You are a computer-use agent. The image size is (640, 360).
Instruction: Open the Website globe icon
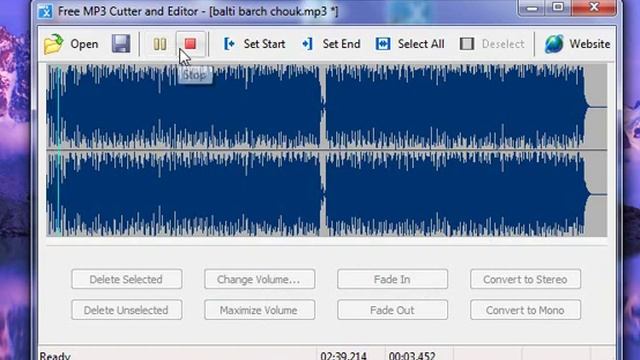554,44
